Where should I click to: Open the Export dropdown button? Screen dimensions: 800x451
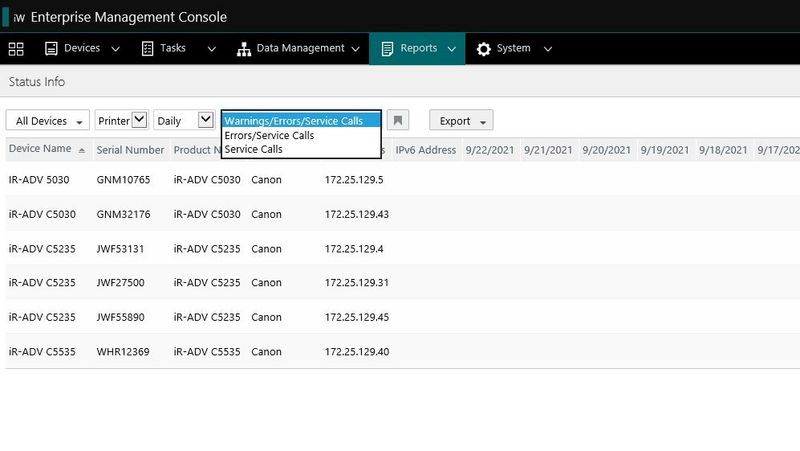tap(461, 120)
